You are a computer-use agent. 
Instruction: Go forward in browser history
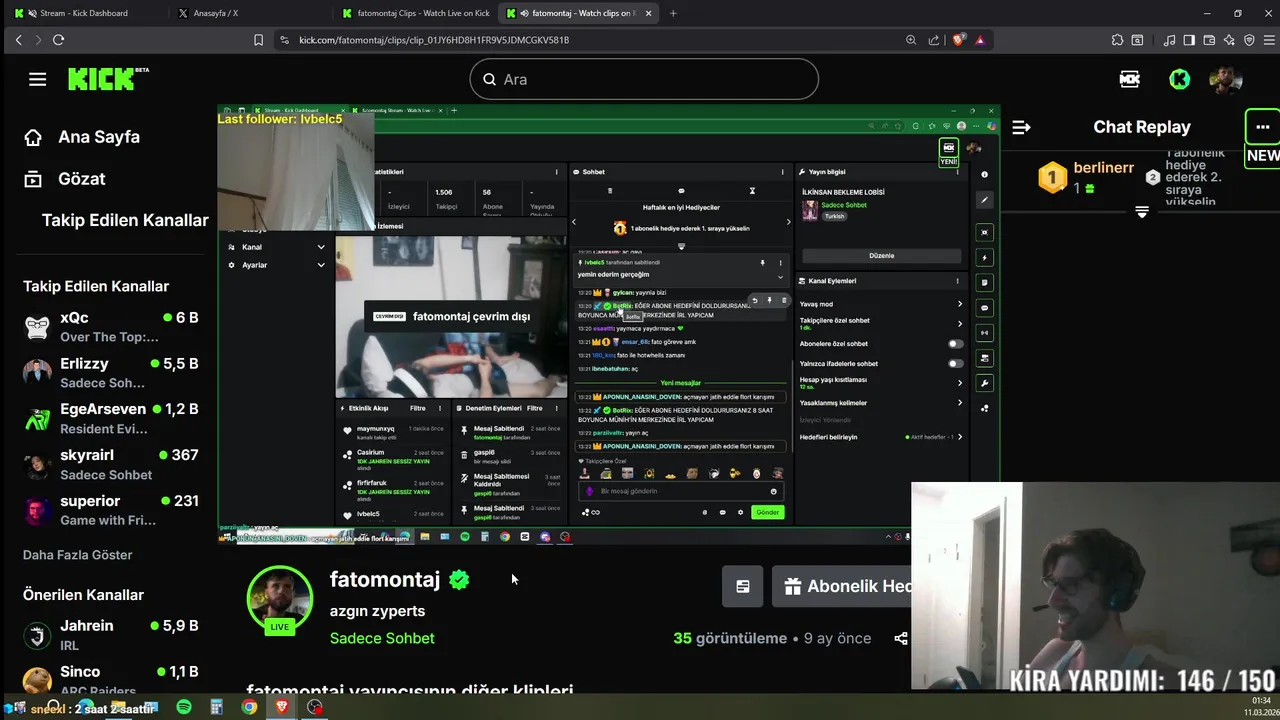38,40
